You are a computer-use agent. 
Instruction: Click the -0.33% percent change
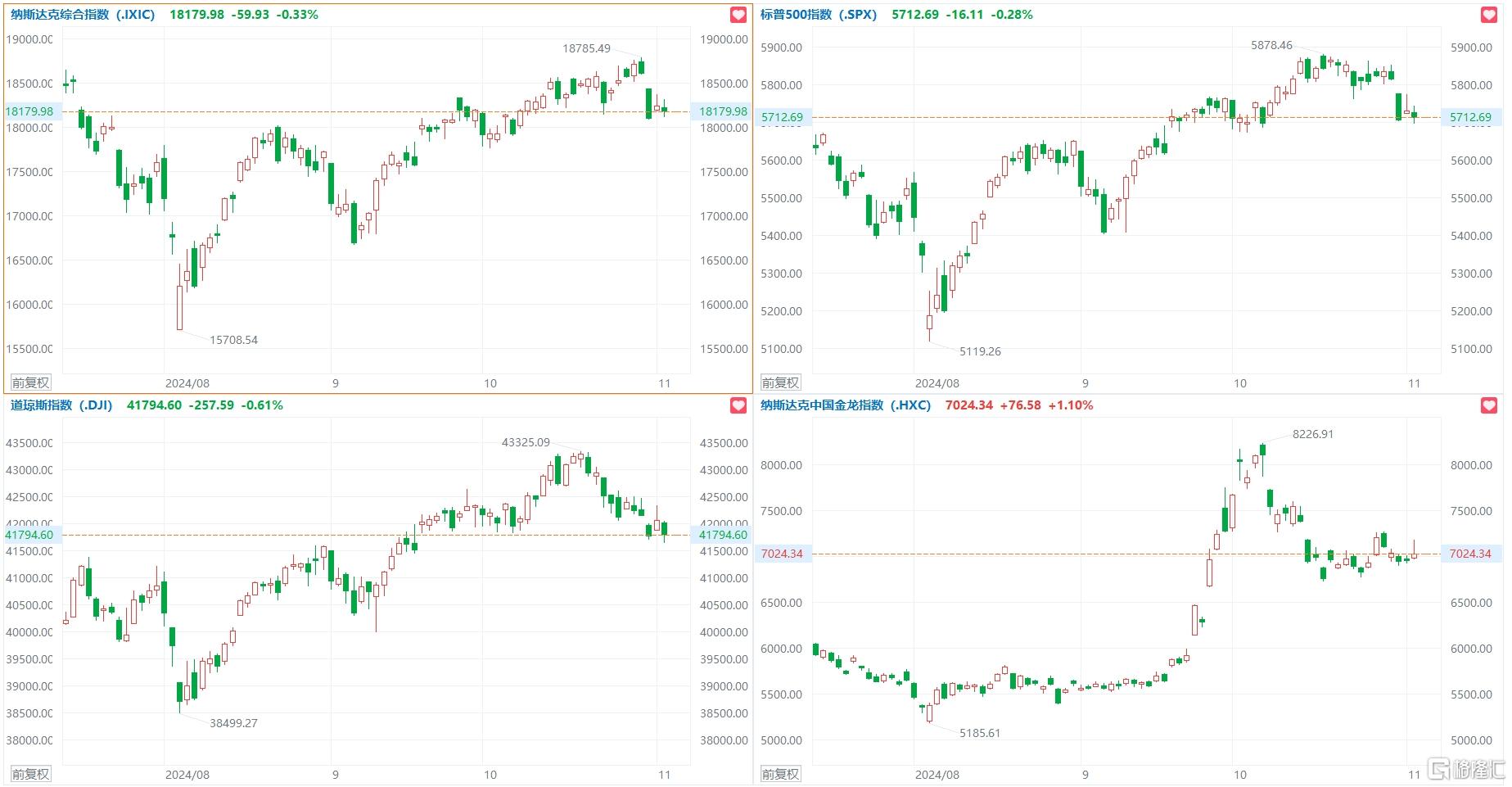pos(297,15)
